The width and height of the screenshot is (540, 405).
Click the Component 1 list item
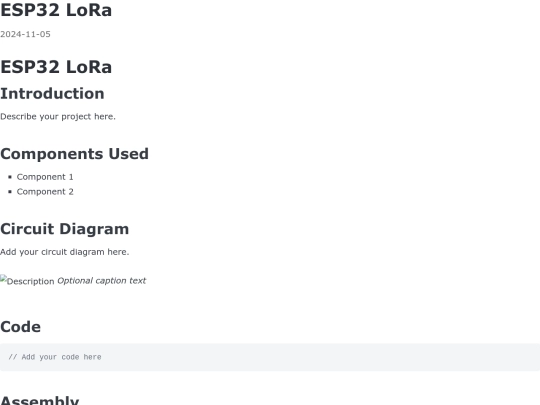click(x=45, y=177)
